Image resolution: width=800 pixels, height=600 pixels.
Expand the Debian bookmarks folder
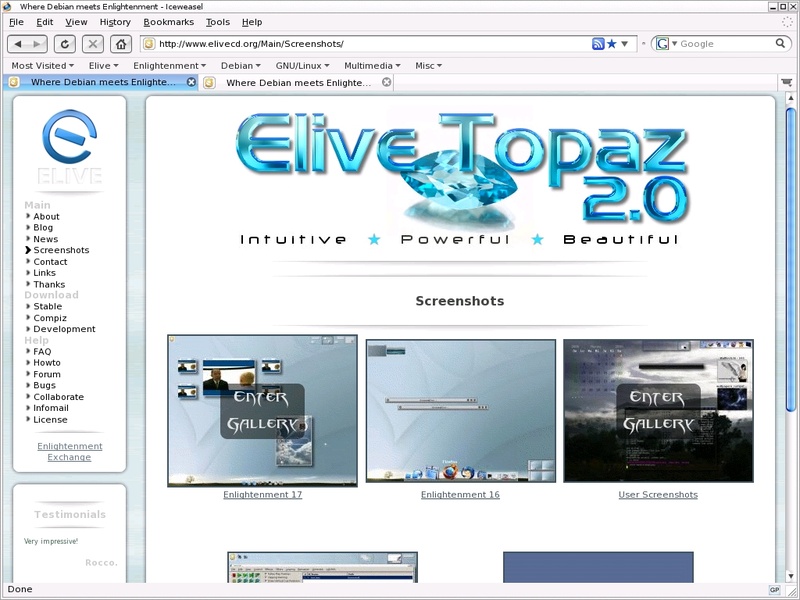(x=241, y=66)
